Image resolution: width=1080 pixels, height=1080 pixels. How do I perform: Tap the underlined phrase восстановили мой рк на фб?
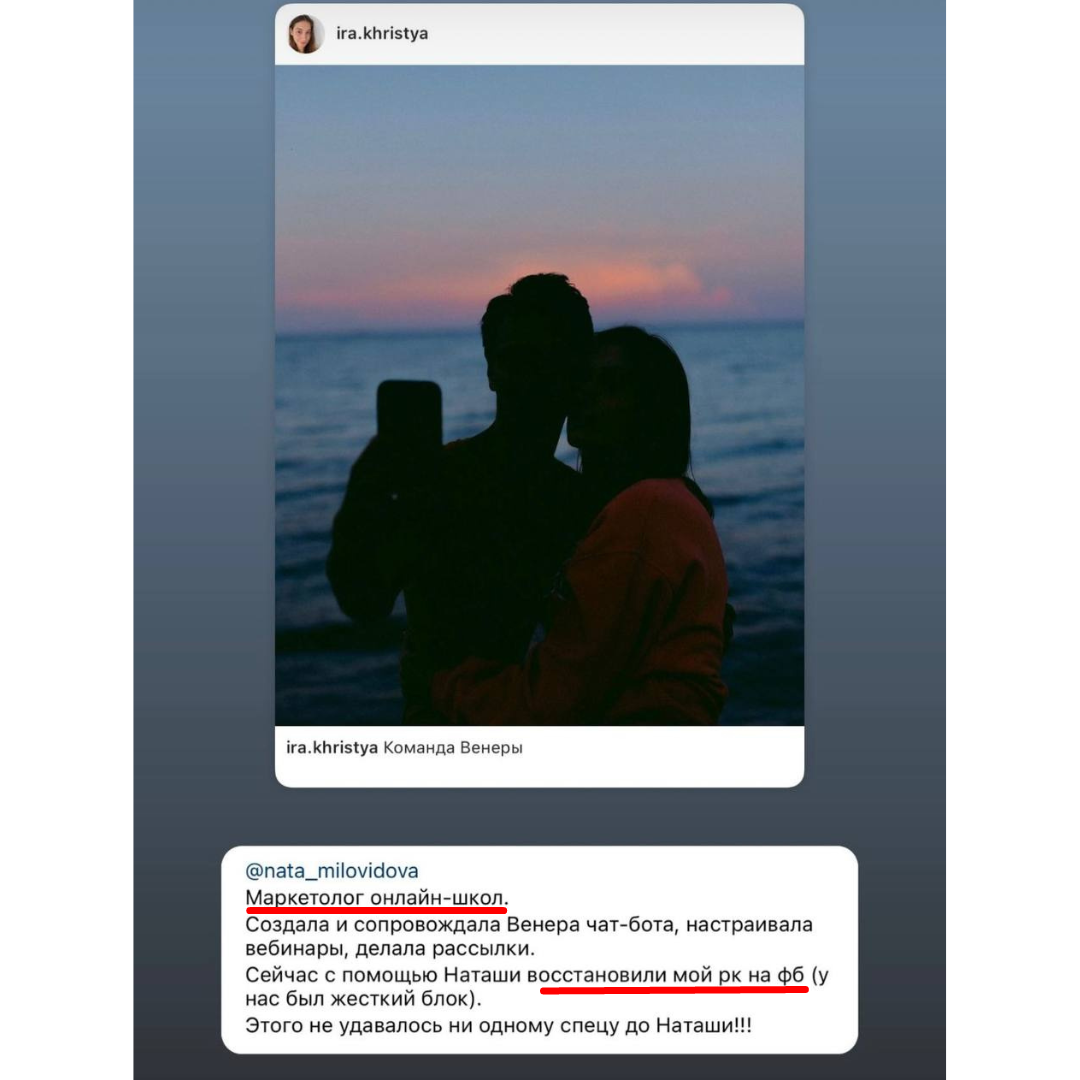click(x=665, y=975)
